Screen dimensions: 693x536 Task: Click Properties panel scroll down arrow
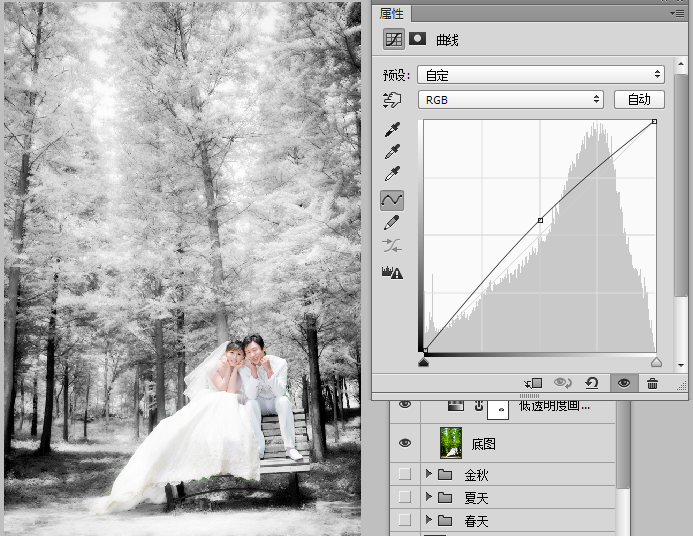[681, 365]
